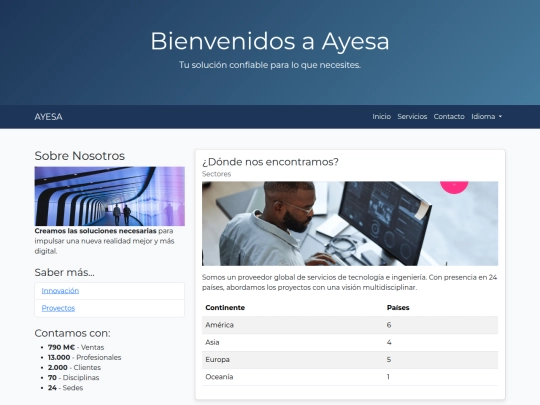Select the Bienvenidos a Ayesa heading

point(270,41)
